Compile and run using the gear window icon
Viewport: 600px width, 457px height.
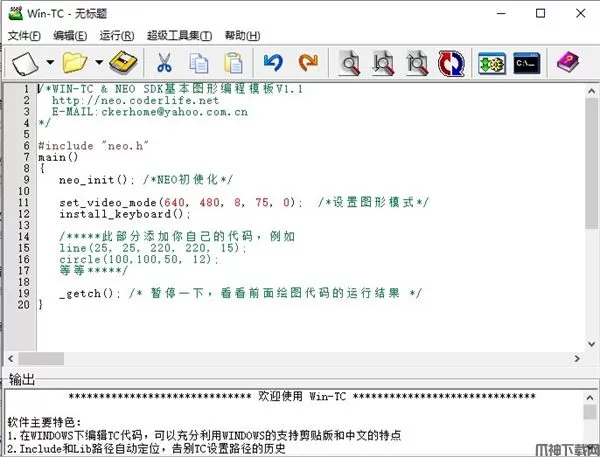click(492, 64)
